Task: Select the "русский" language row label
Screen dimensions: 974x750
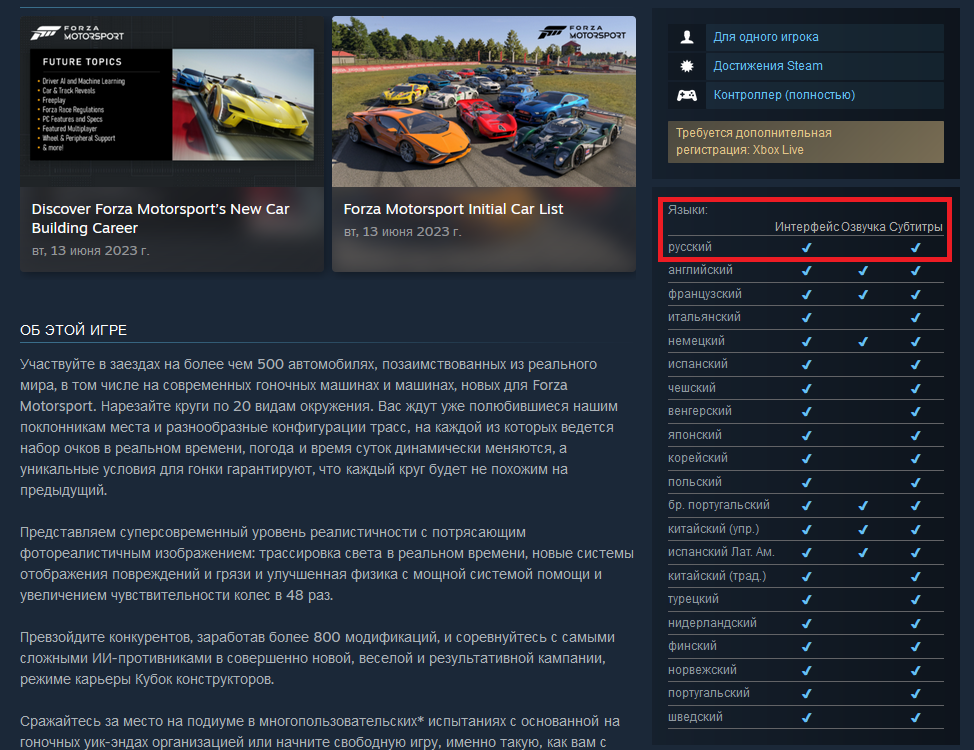Action: 690,247
